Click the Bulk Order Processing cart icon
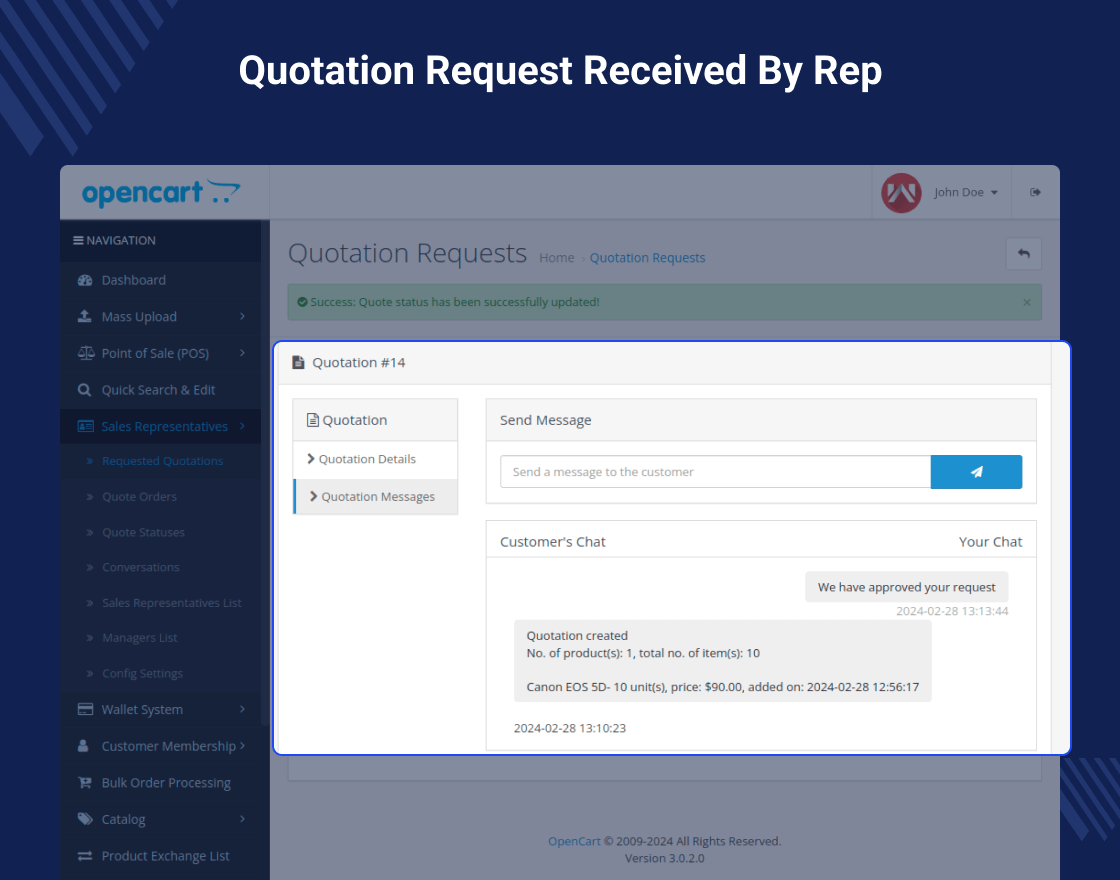1120x880 pixels. pos(84,783)
